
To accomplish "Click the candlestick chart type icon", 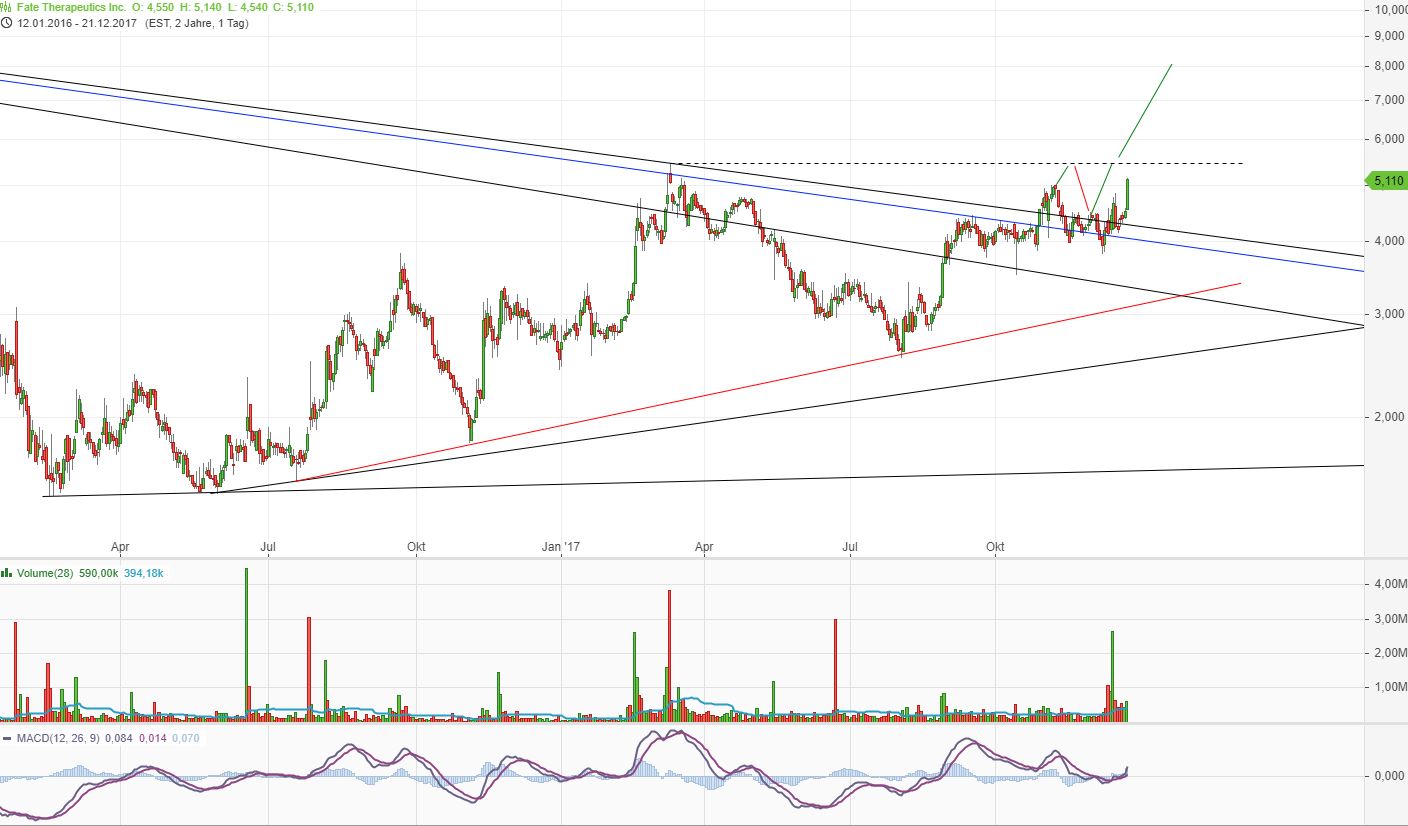I will click(x=7, y=9).
